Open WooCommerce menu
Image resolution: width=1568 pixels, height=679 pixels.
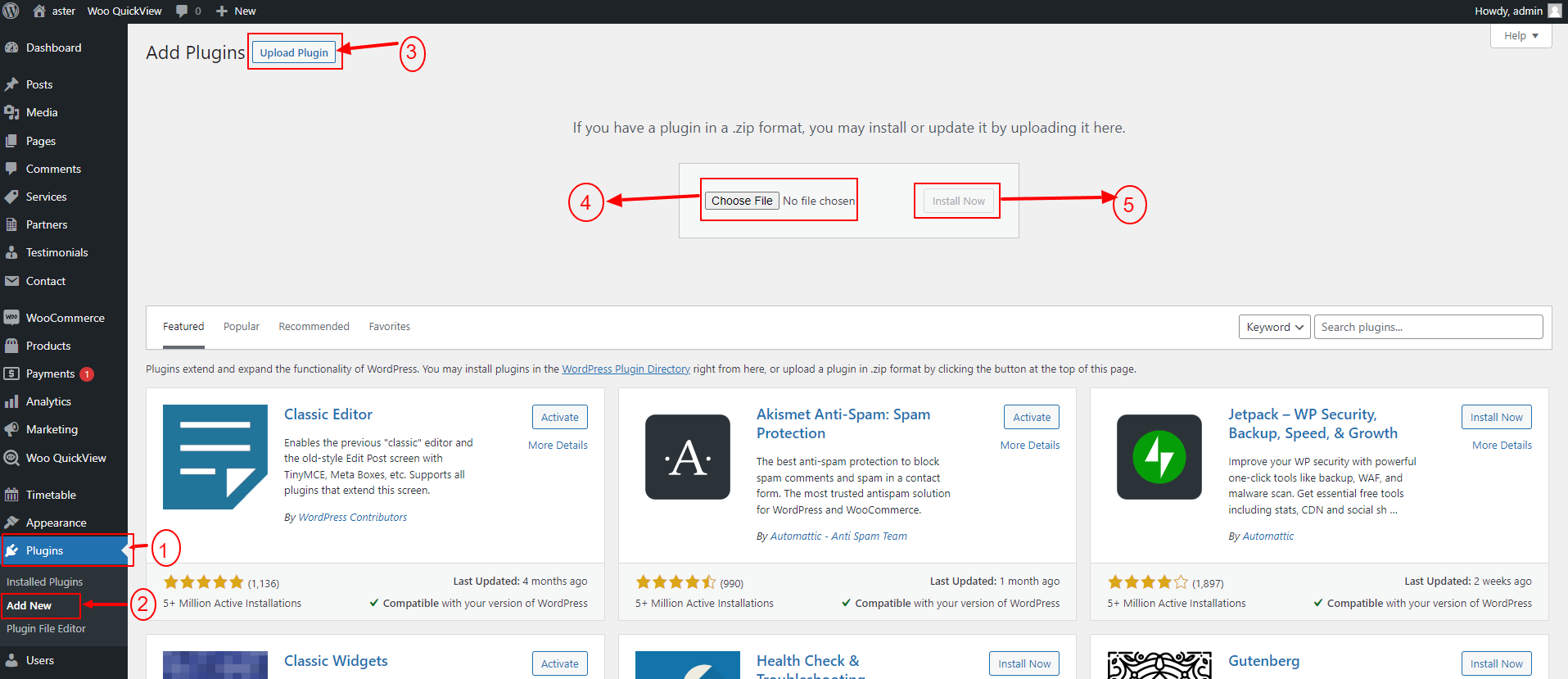[64, 318]
